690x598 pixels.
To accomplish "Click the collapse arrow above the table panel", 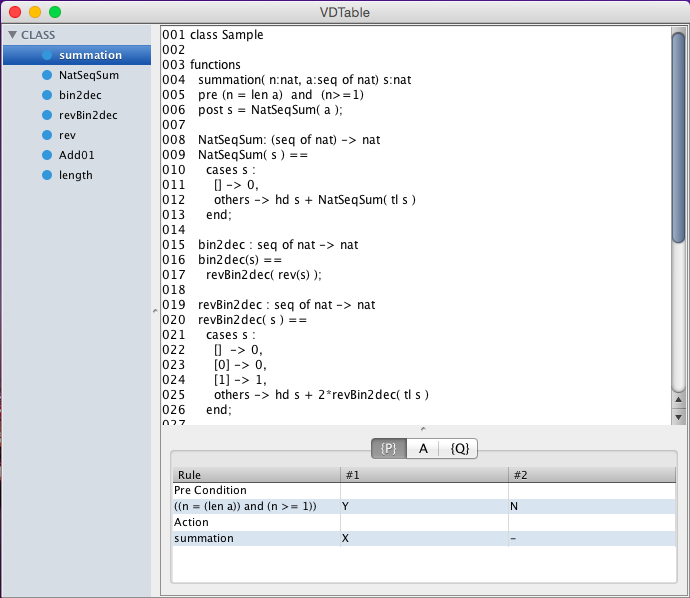I will pos(423,429).
